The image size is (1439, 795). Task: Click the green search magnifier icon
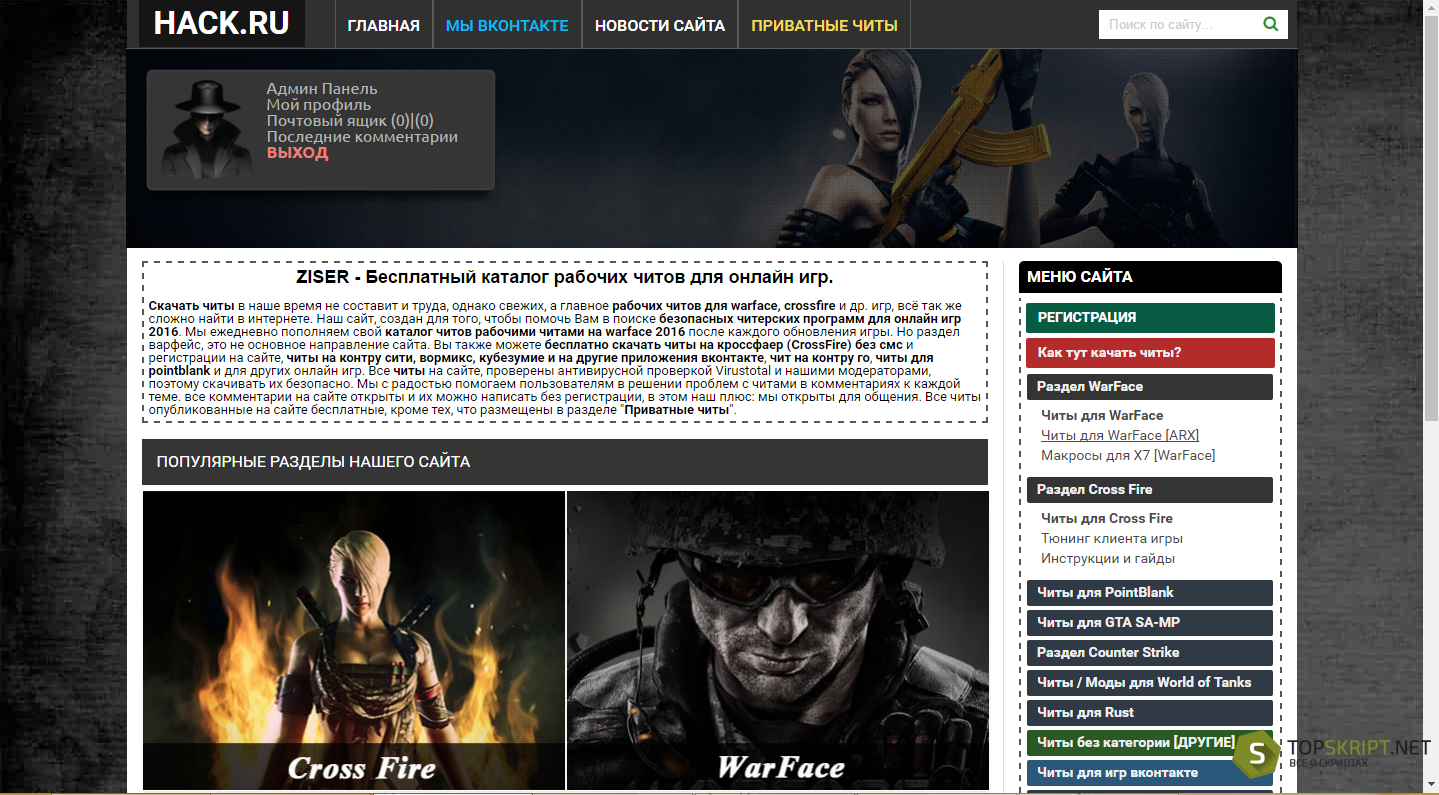[x=1270, y=24]
